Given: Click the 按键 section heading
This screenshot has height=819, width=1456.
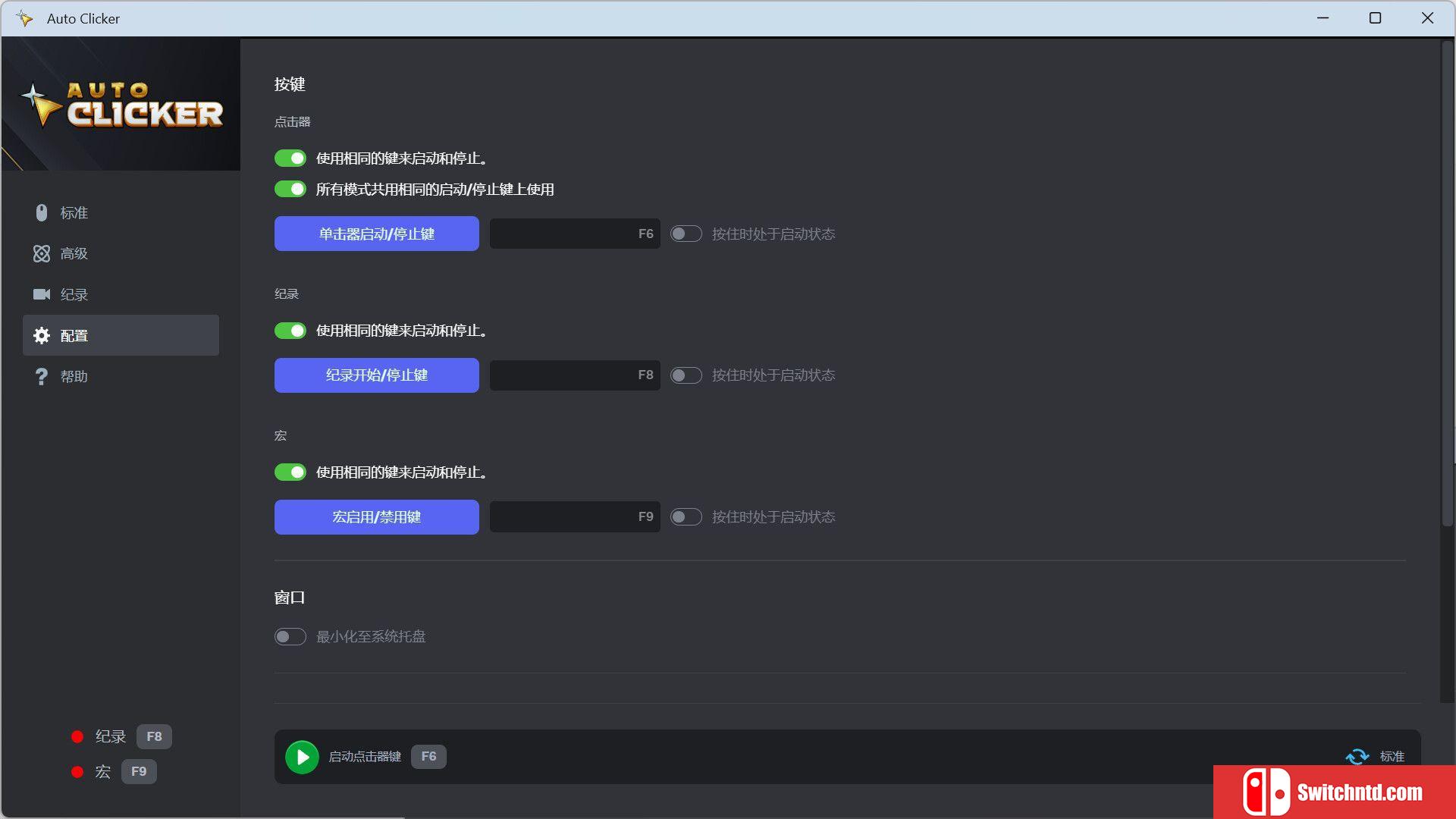Looking at the screenshot, I should (x=290, y=84).
